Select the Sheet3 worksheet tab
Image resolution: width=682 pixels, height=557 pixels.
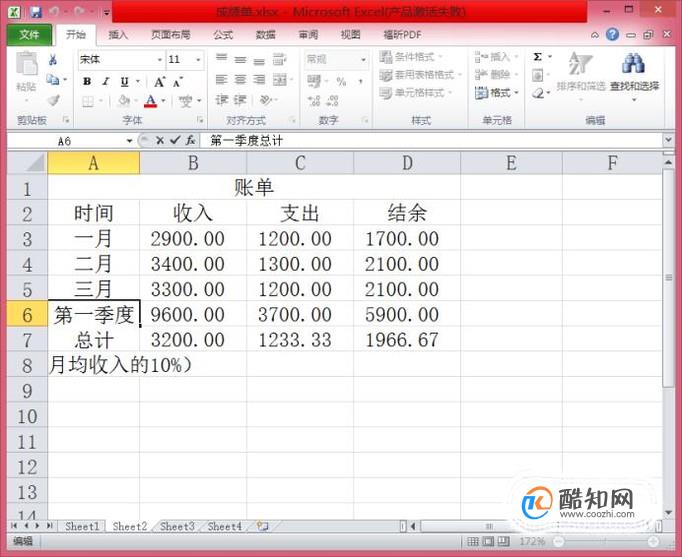(x=177, y=526)
